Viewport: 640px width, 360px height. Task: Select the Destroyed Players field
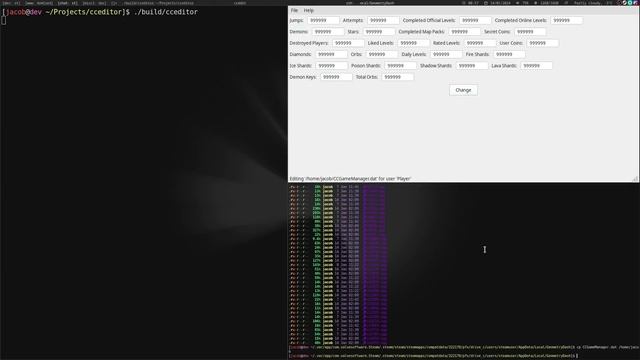tap(348, 43)
